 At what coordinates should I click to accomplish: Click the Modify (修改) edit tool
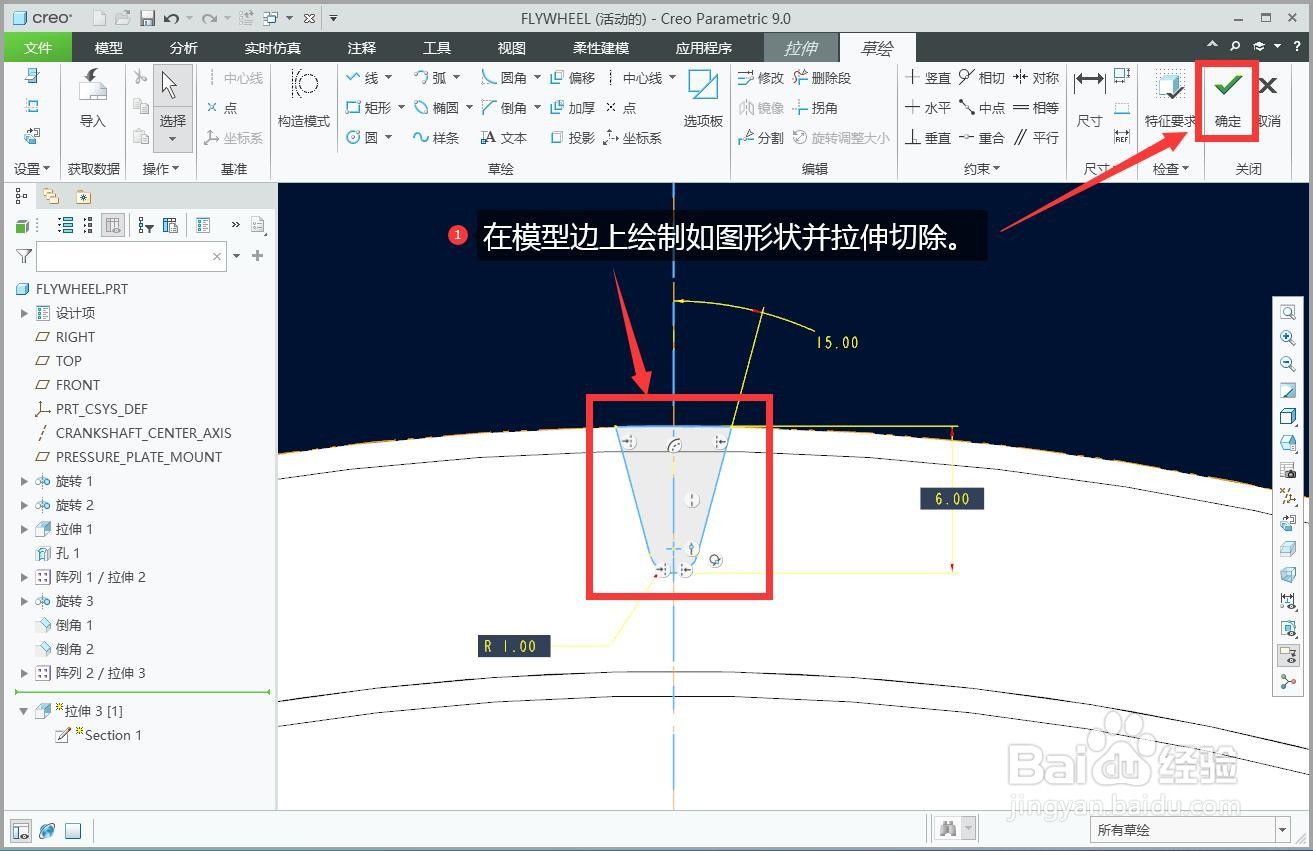(761, 78)
